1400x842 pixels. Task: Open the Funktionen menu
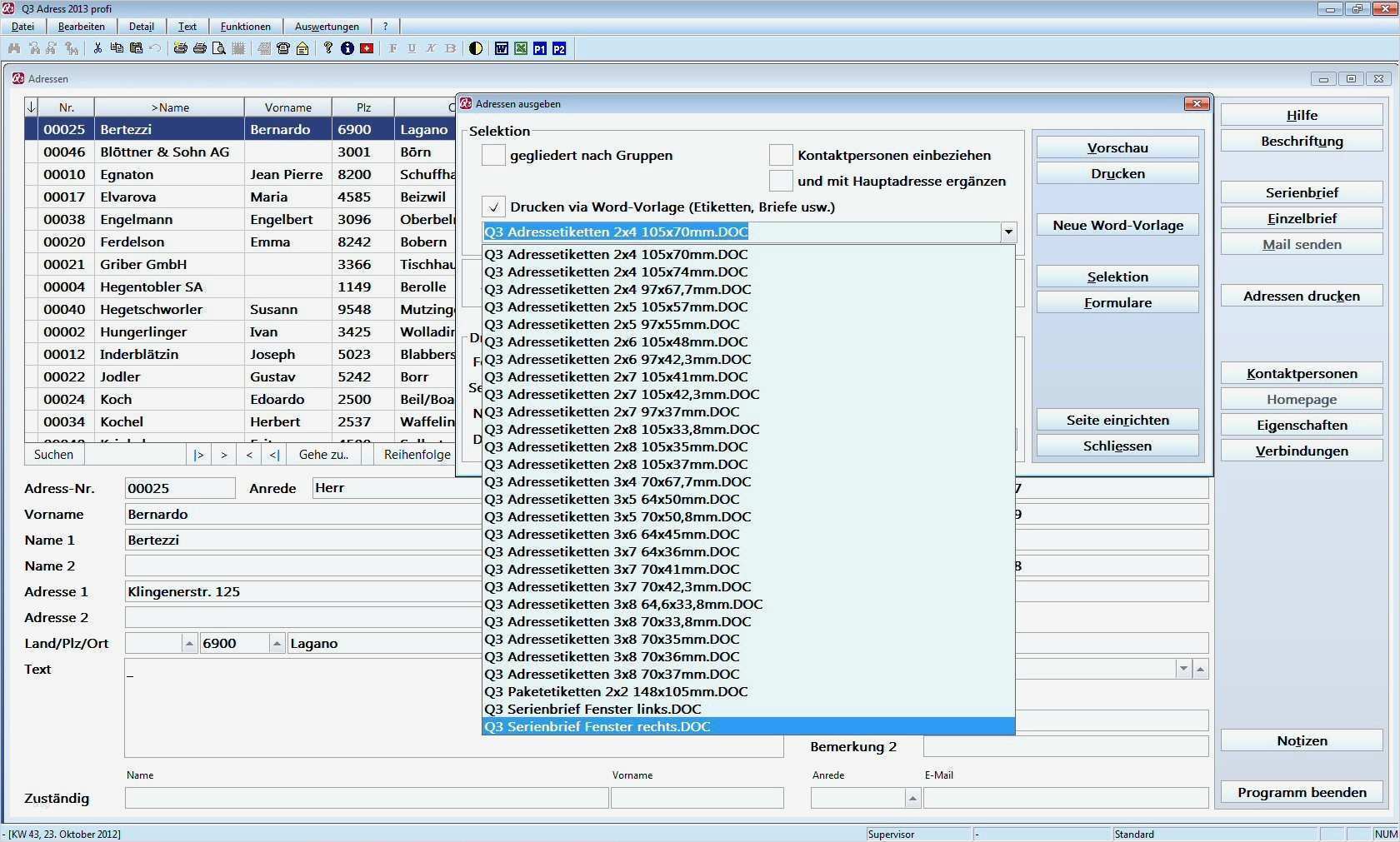coord(245,27)
